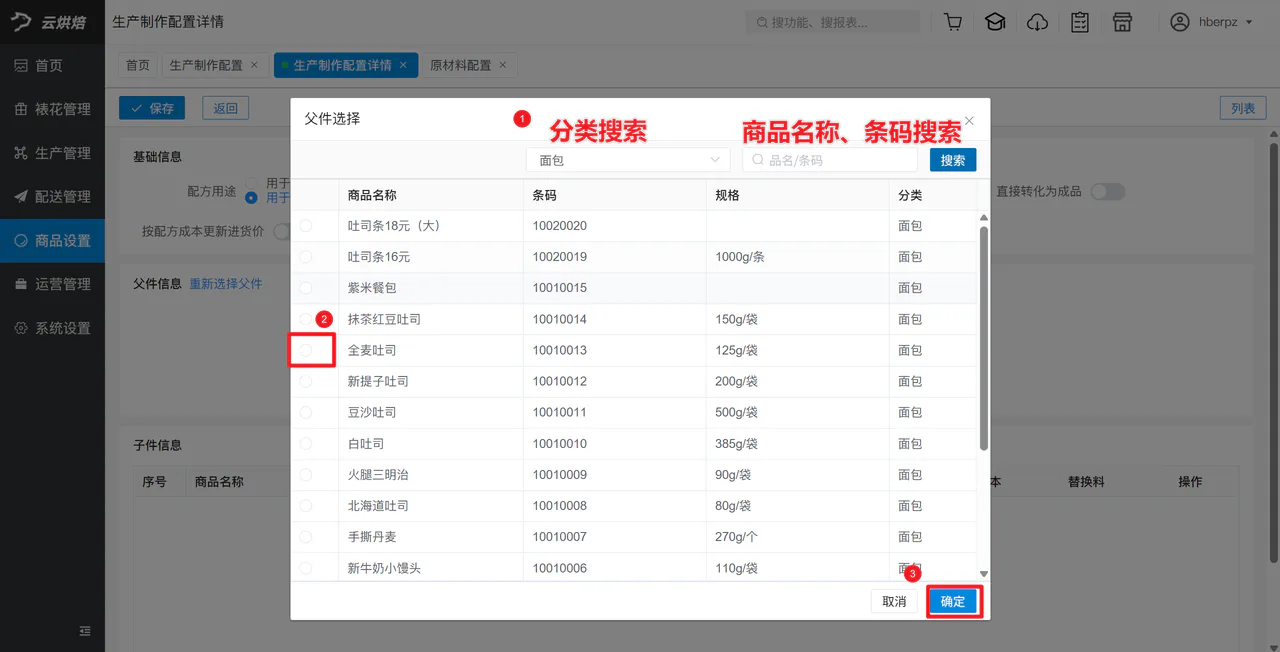Click the graduation cap tutorial icon
1280x652 pixels.
click(995, 22)
